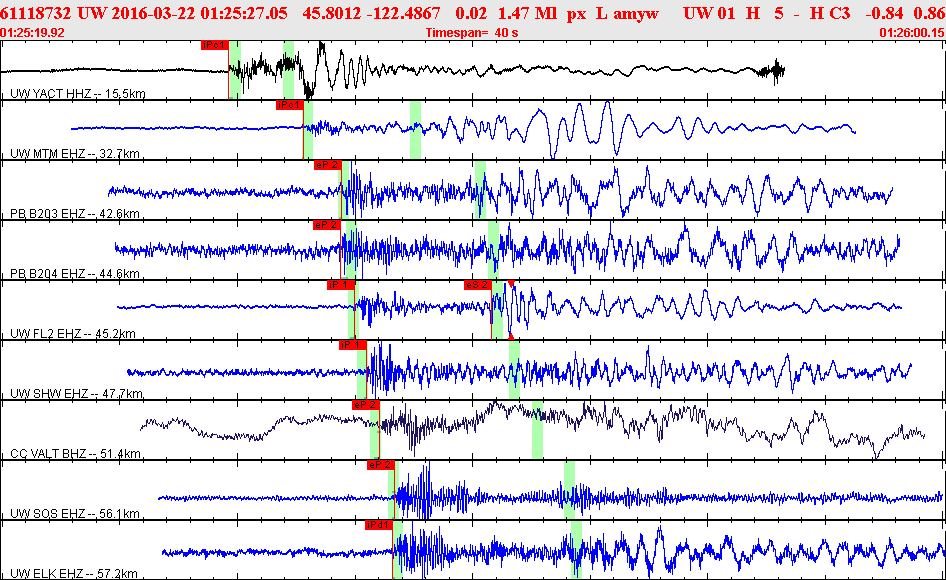Click the start time 01:25:19.92 label
Image resolution: width=946 pixels, height=580 pixels.
(x=33, y=33)
